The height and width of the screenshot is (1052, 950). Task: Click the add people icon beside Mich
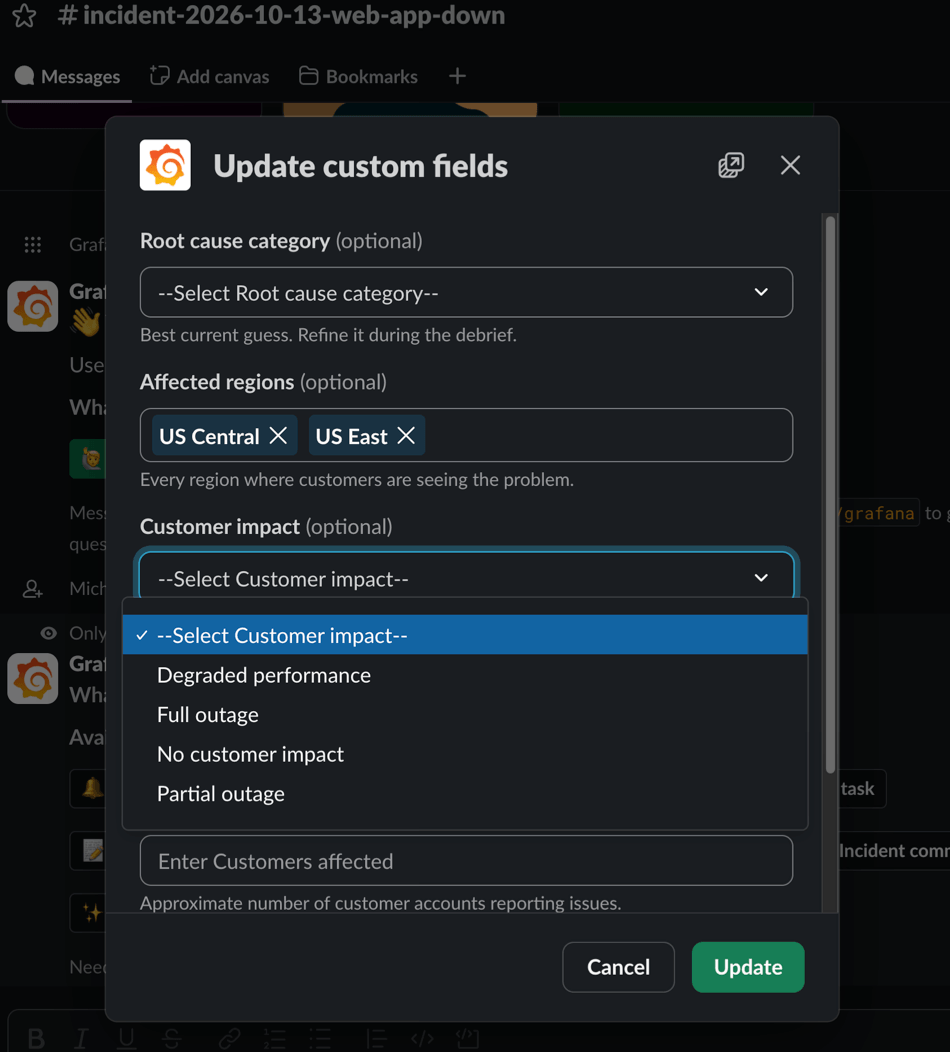32,589
